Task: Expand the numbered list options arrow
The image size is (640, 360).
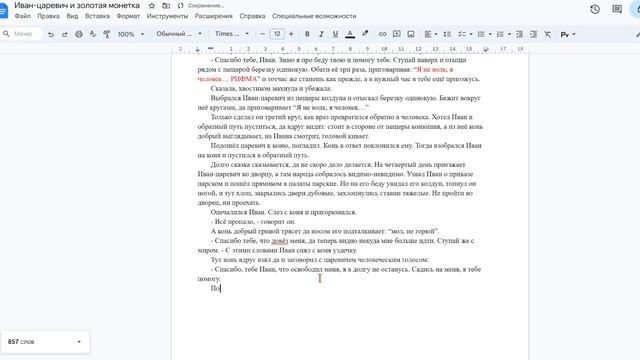Action: 509,34
